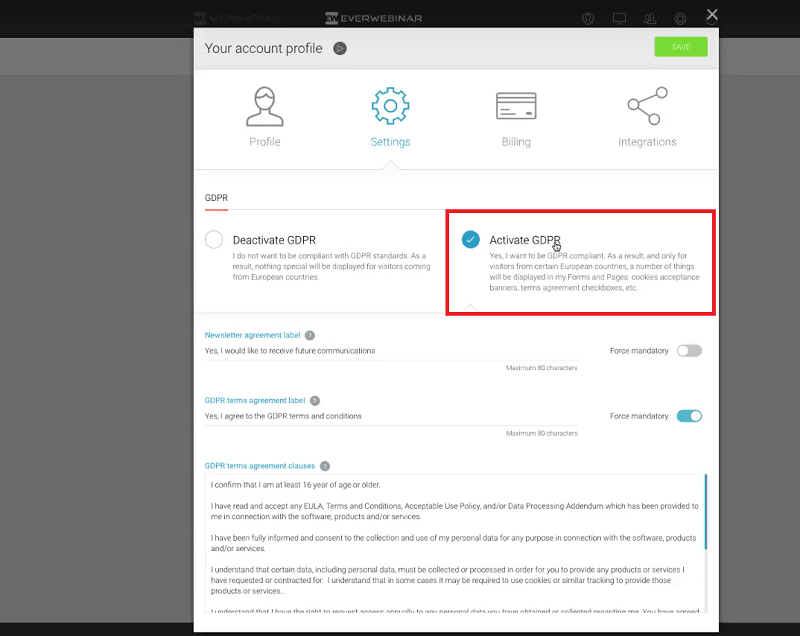Click the first circular icon in the top header
This screenshot has height=636, width=800.
(x=588, y=19)
